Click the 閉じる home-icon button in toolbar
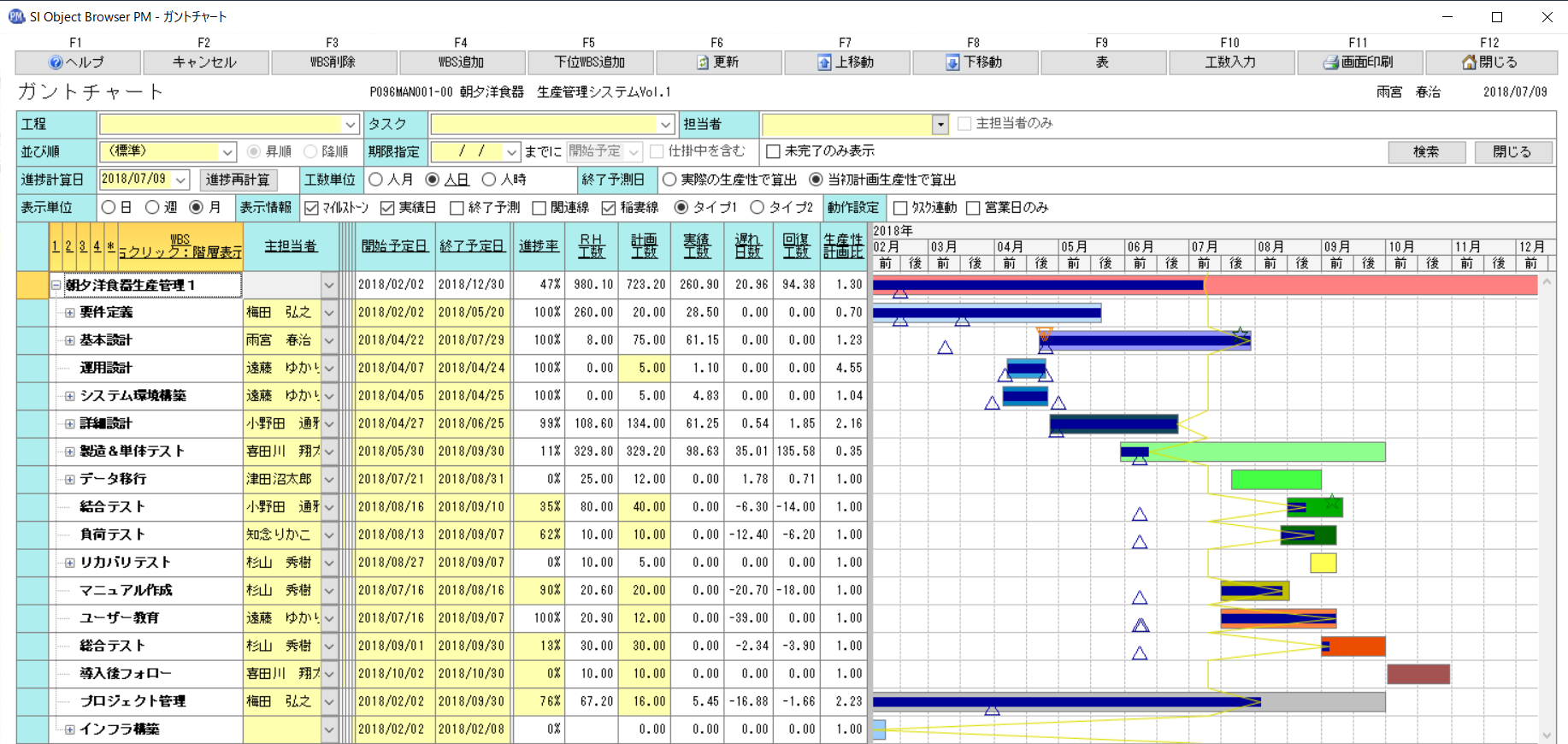 (1490, 62)
